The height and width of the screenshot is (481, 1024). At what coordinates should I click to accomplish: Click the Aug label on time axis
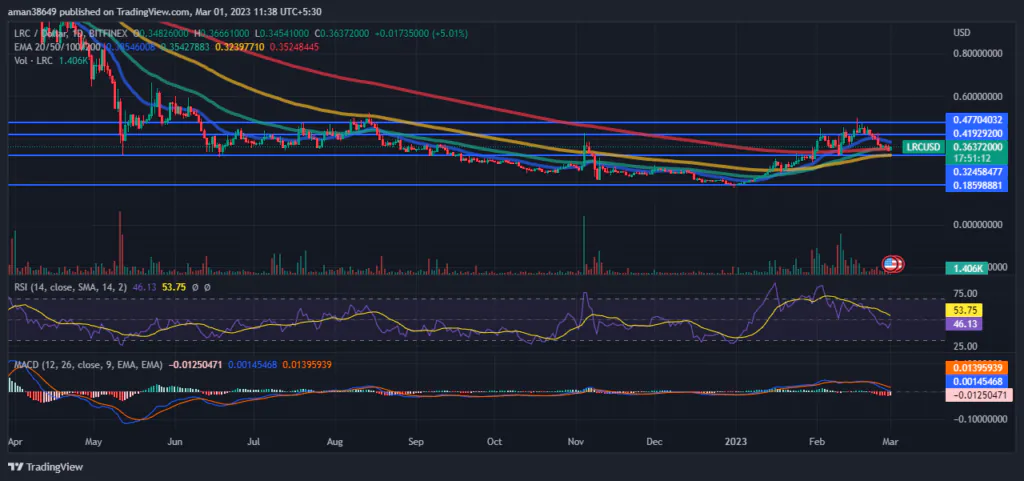(334, 442)
